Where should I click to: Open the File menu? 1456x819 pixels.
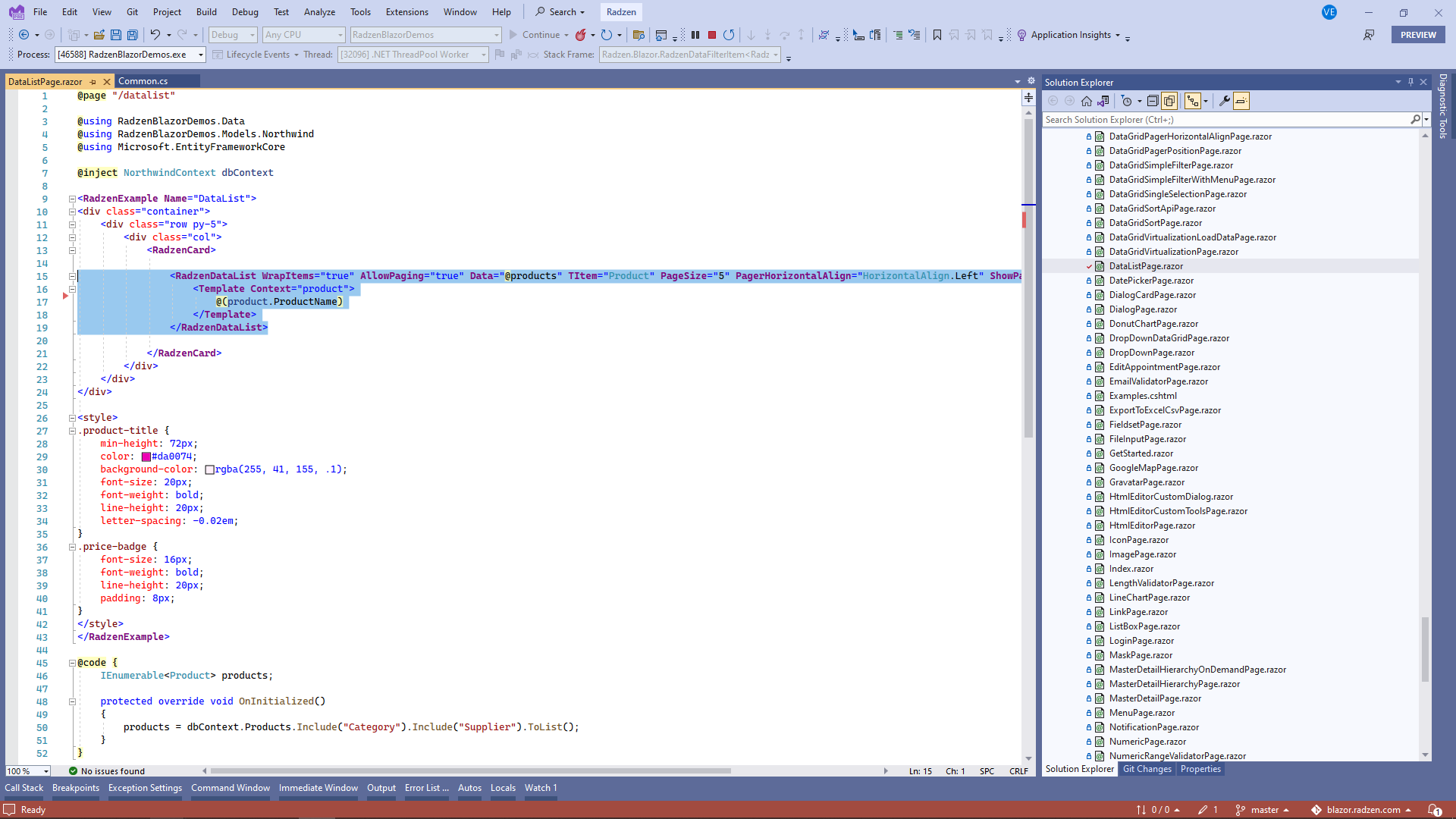(40, 12)
